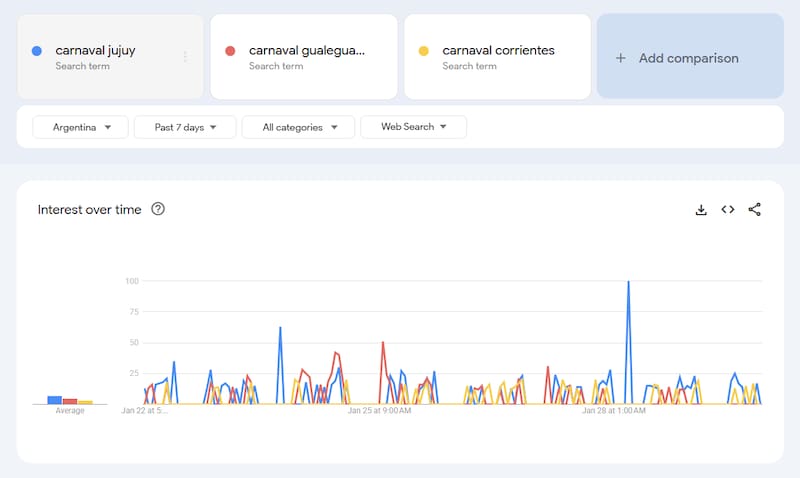The width and height of the screenshot is (800, 478).
Task: Click the Jan 25 at 9:00 AM axis label
Action: (379, 410)
